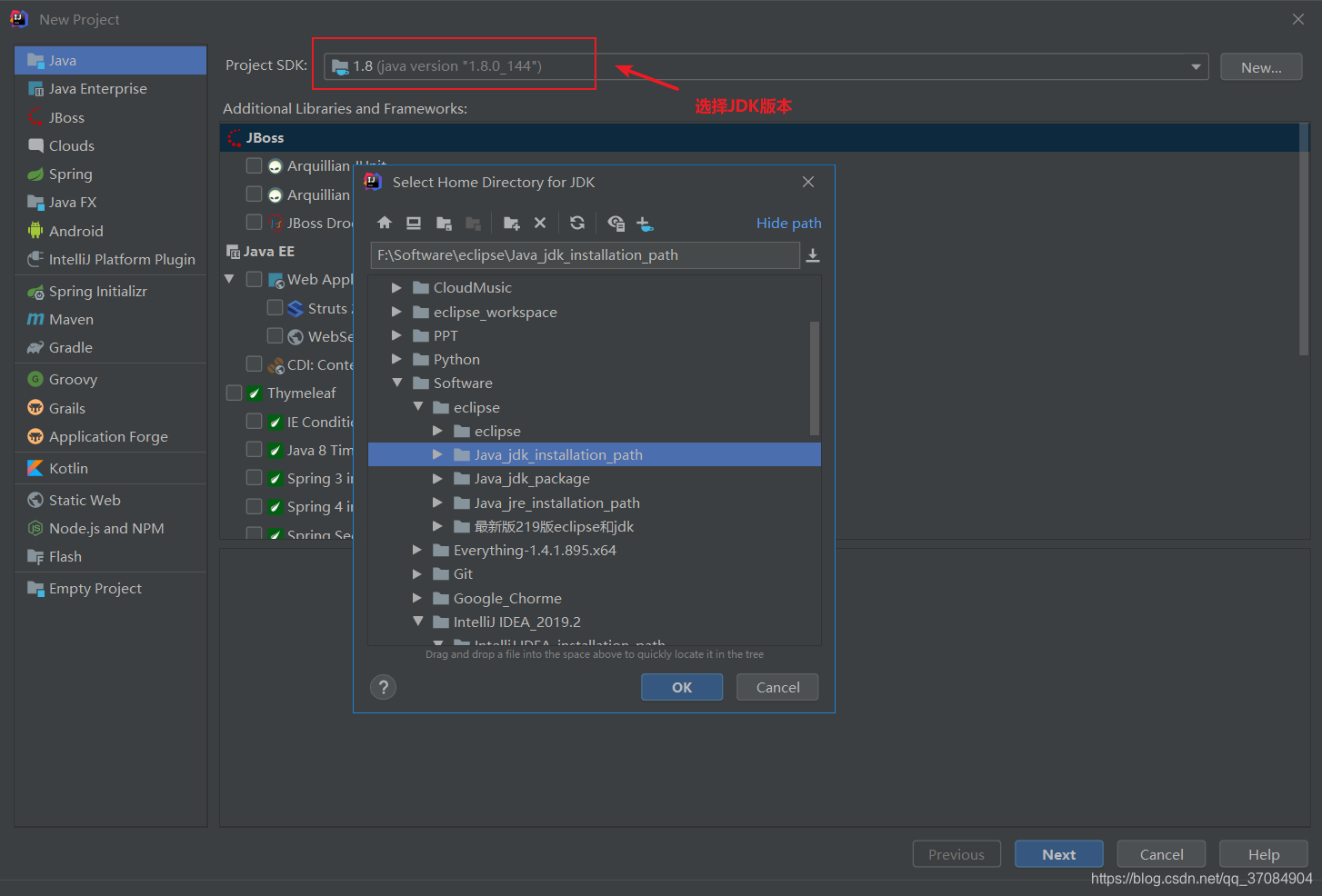The height and width of the screenshot is (896, 1322).
Task: Select the Google_Chorme folder row
Action: pos(595,598)
